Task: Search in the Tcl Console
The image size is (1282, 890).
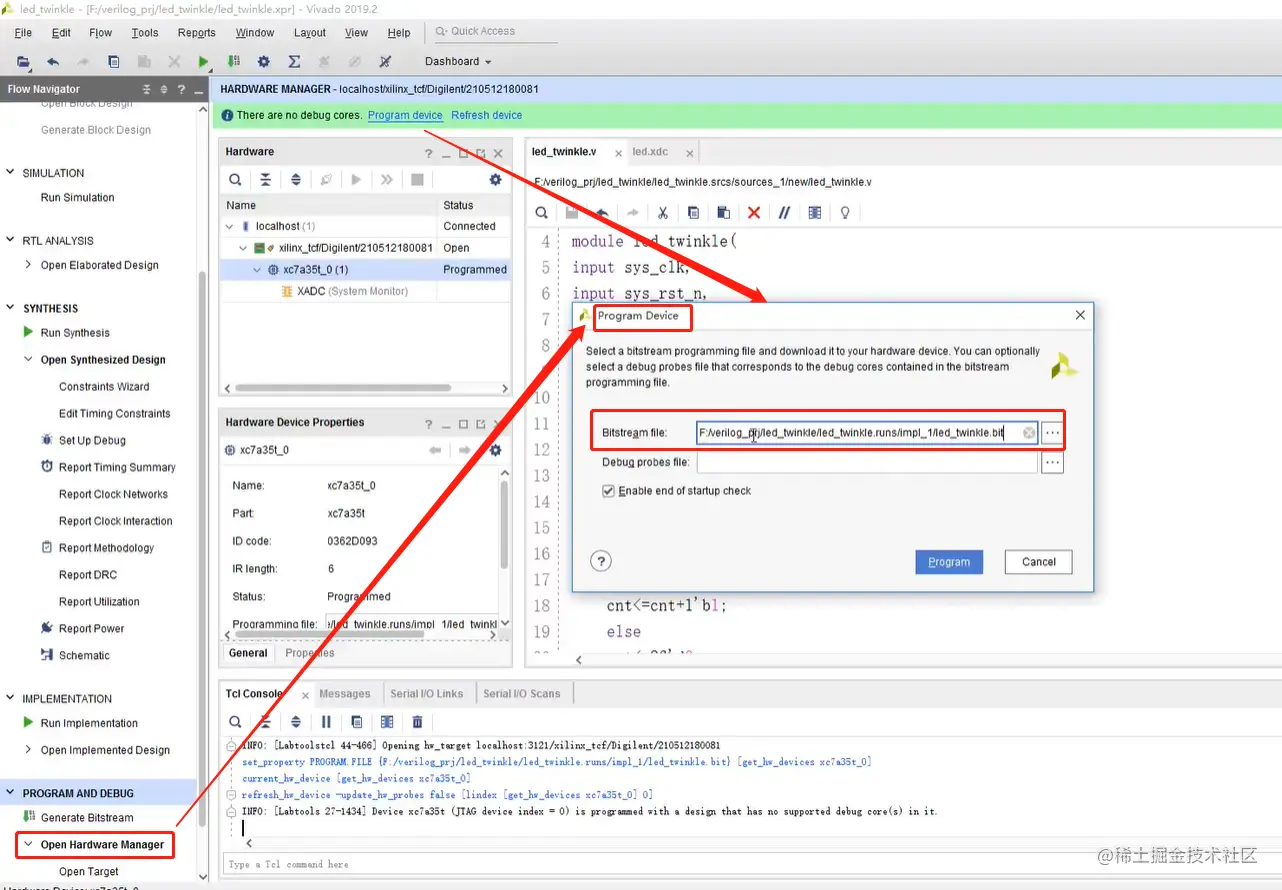Action: pyautogui.click(x=235, y=722)
